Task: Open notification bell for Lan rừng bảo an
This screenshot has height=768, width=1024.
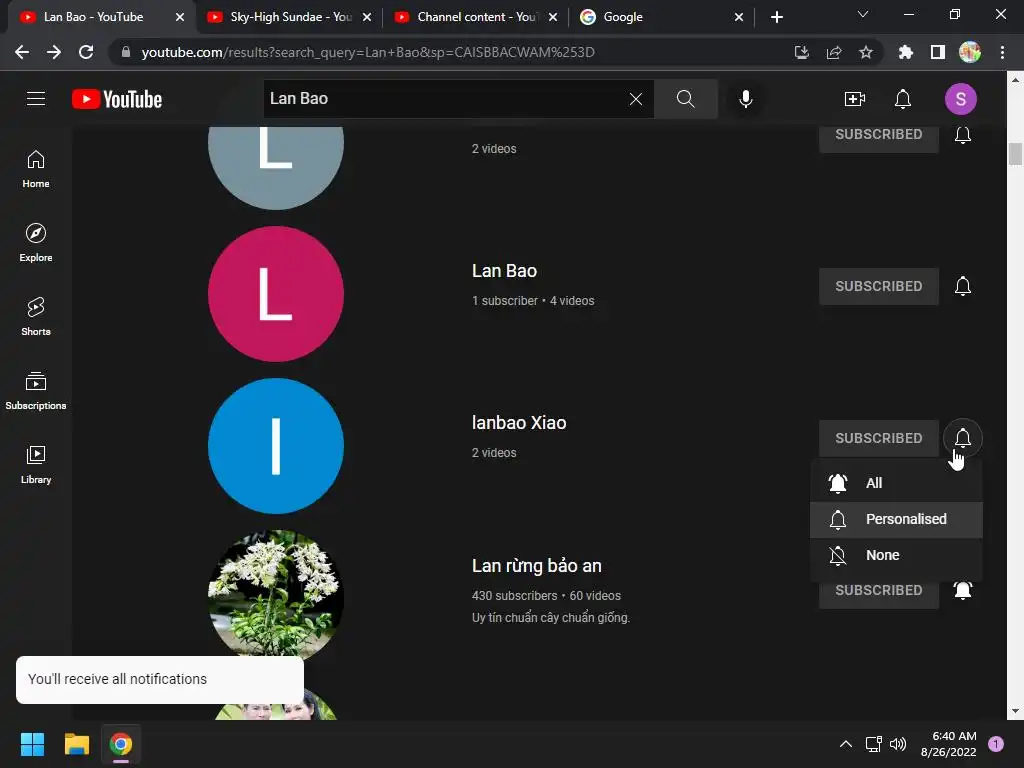Action: (x=962, y=590)
